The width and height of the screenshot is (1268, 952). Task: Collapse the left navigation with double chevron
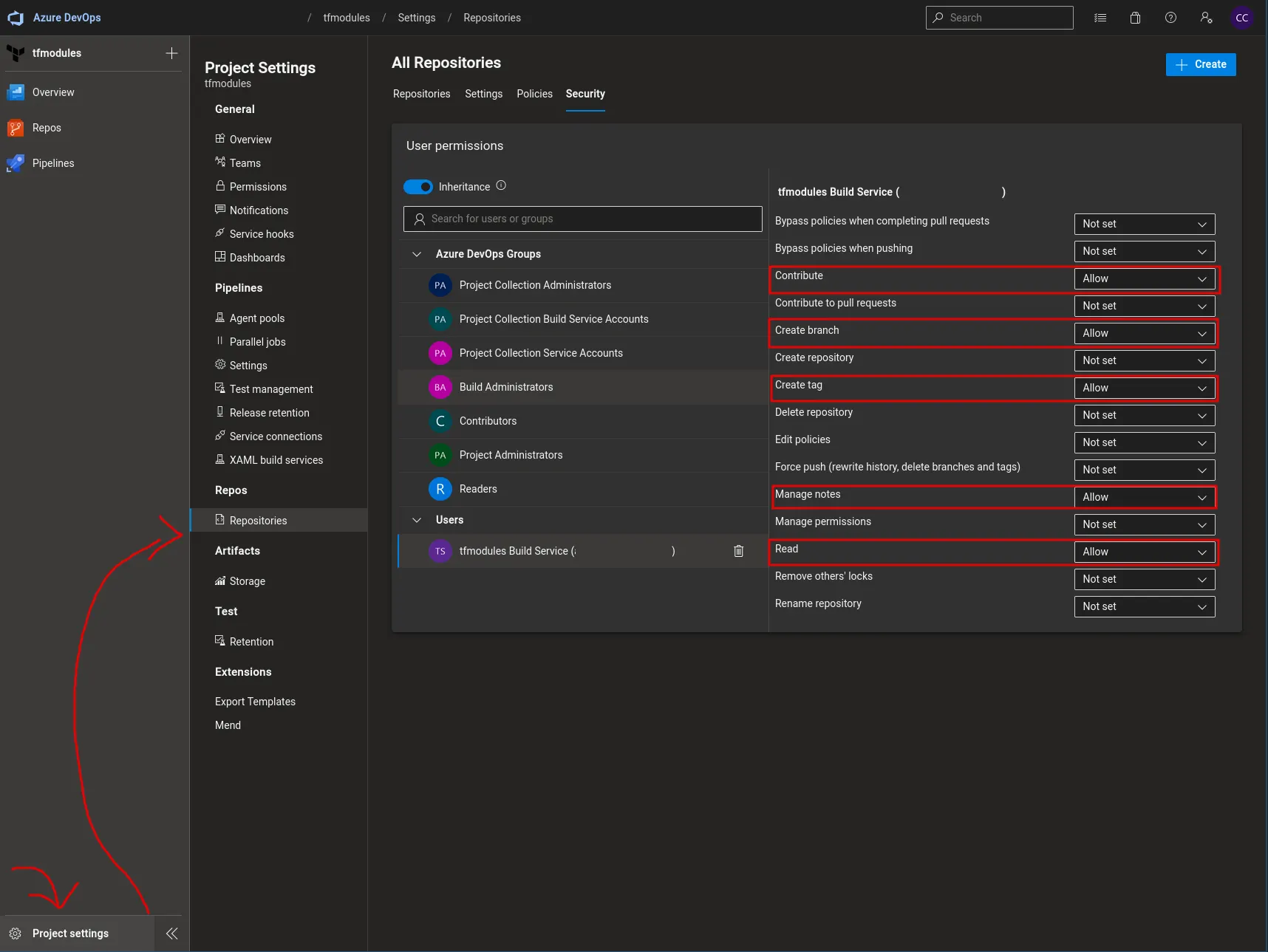point(172,934)
